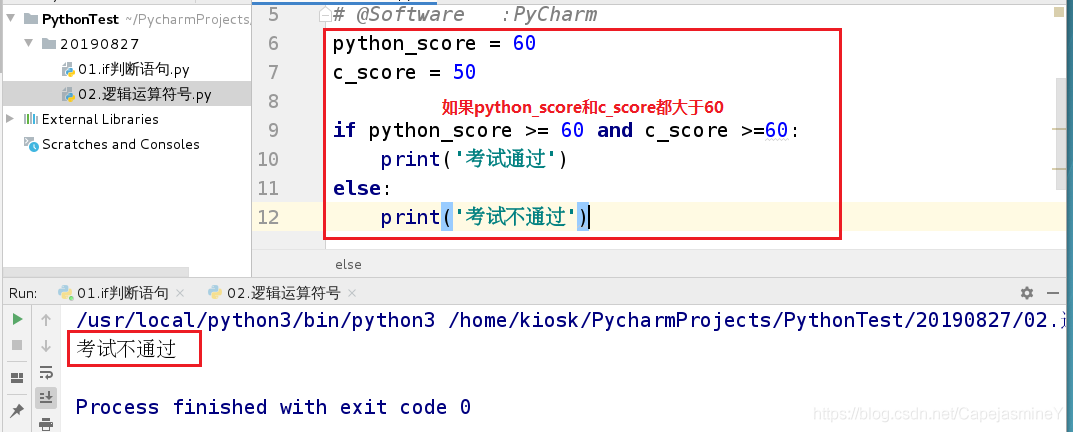
Task: Click the # @Software :PyCharm comment
Action: tap(465, 14)
